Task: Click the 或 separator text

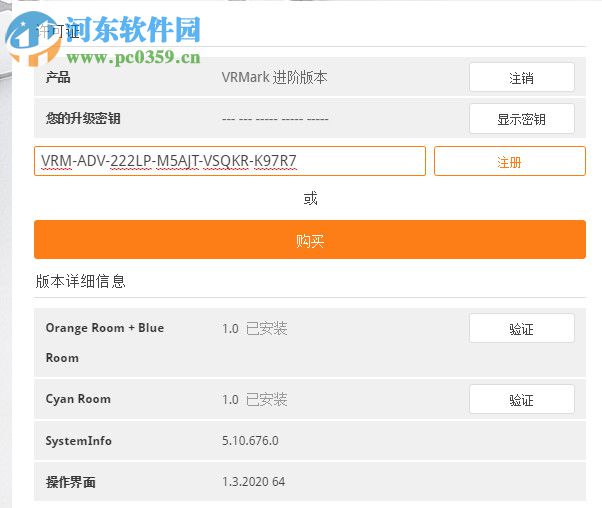Action: coord(310,199)
